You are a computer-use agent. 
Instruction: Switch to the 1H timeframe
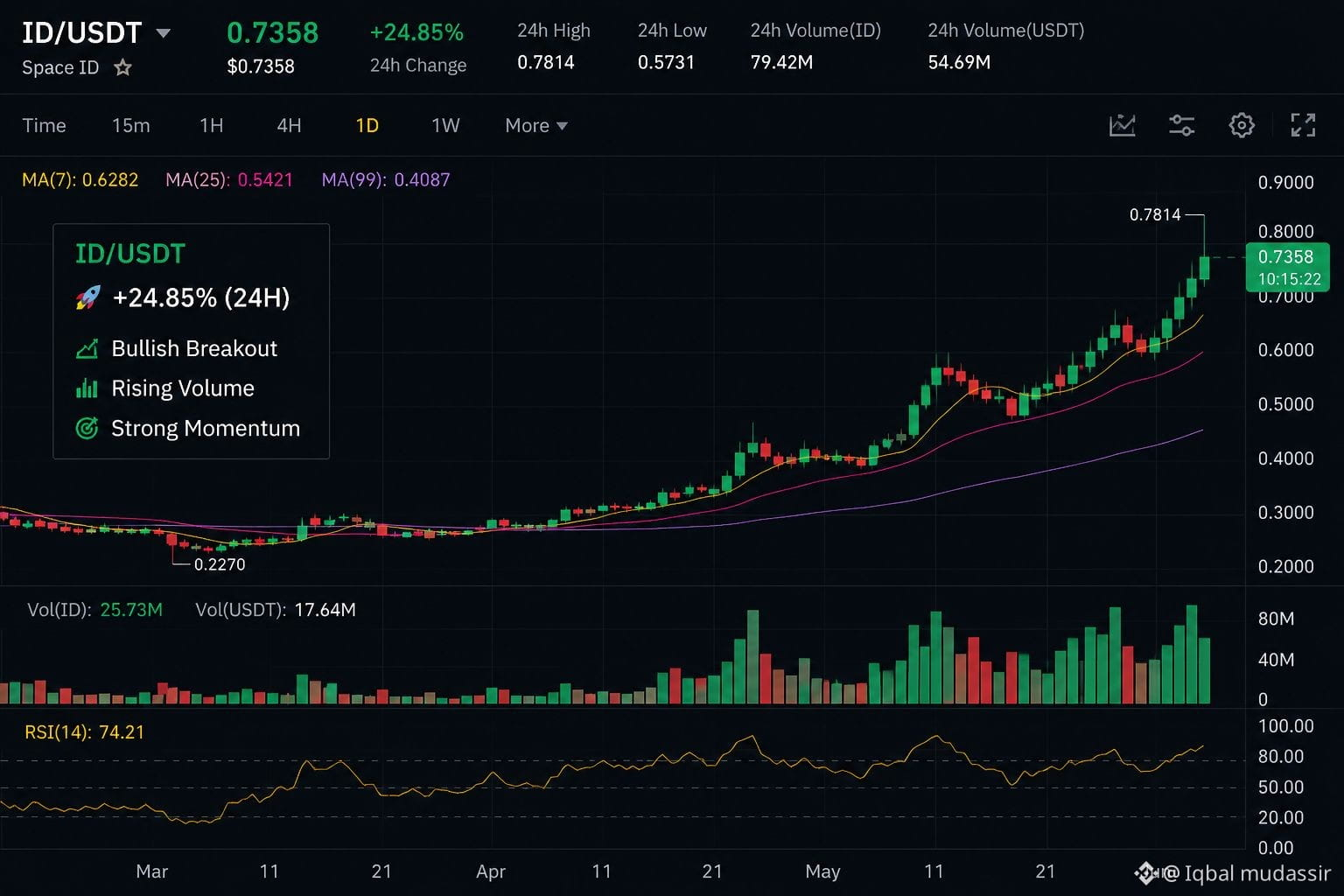pos(212,125)
